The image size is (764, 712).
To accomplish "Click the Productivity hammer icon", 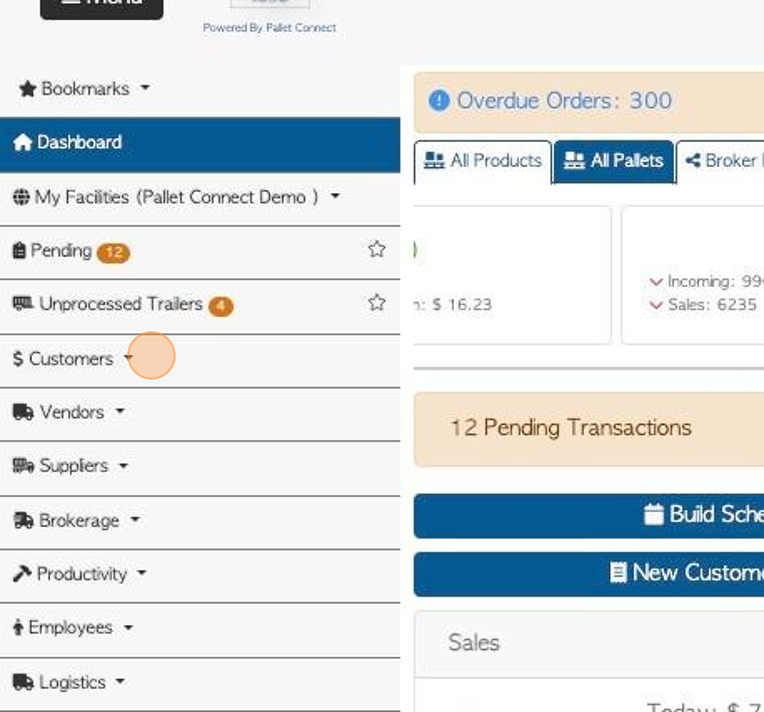I will 22,574.
